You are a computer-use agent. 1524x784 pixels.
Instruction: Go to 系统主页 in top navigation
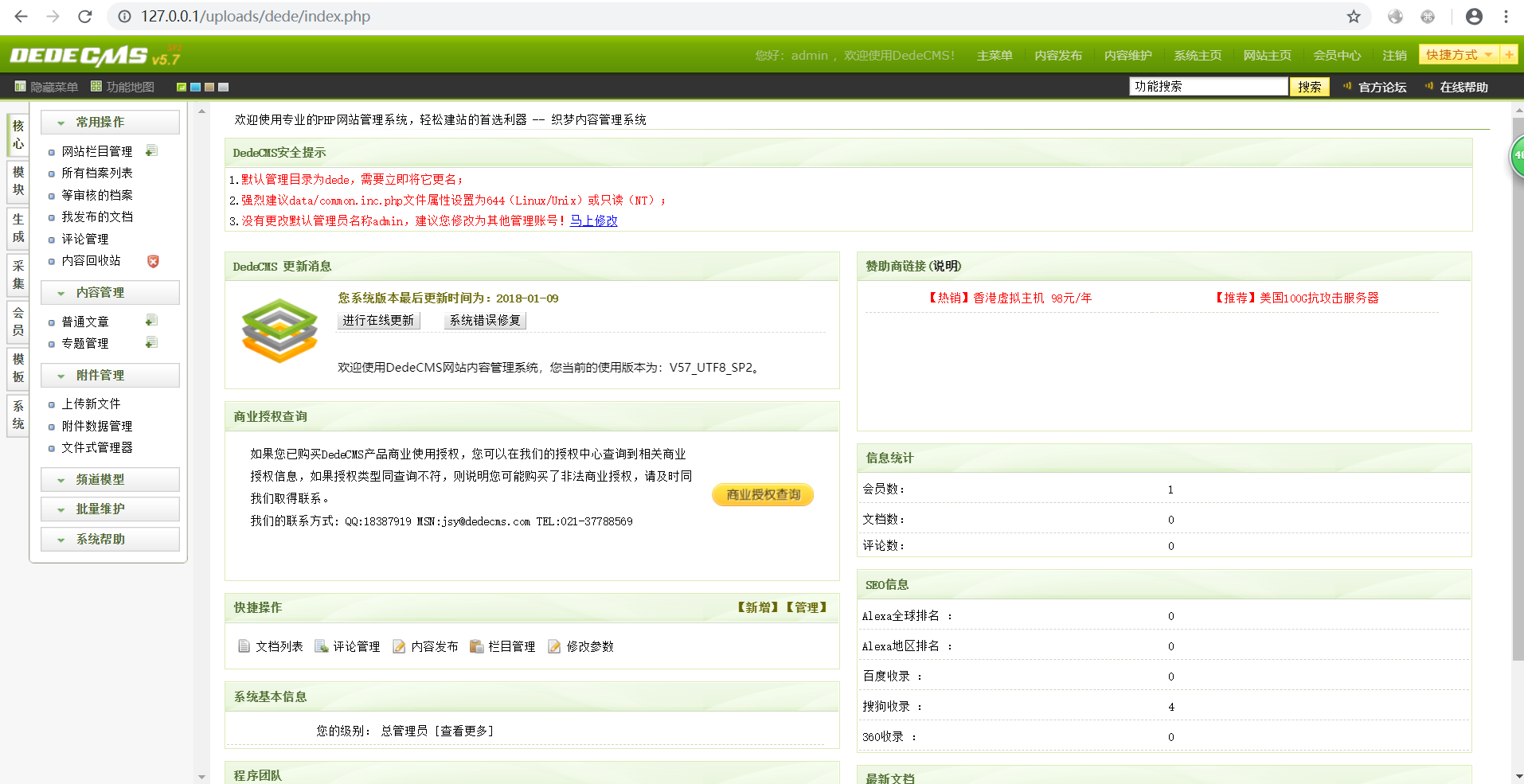1198,55
